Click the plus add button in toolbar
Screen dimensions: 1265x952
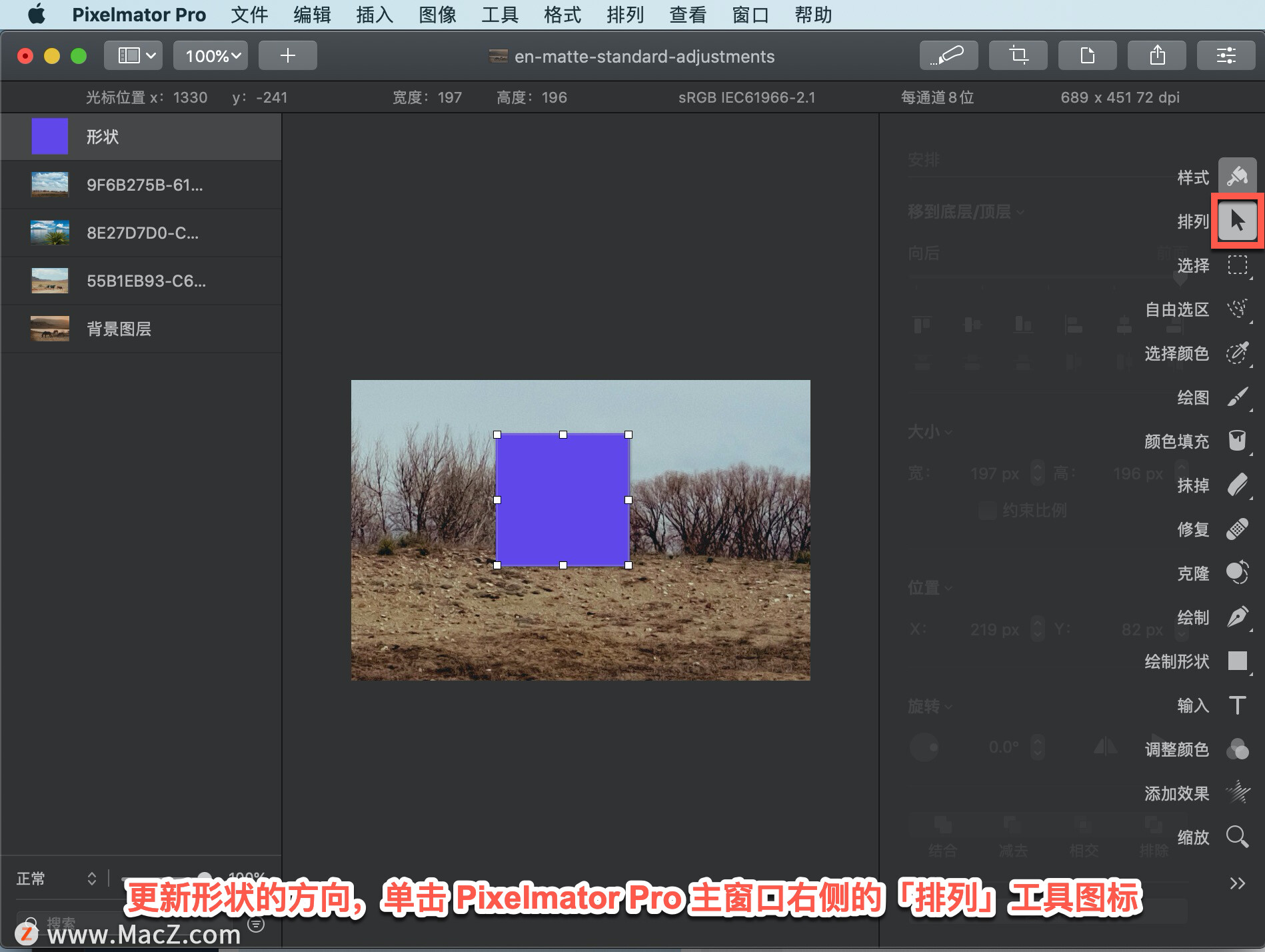[x=287, y=55]
